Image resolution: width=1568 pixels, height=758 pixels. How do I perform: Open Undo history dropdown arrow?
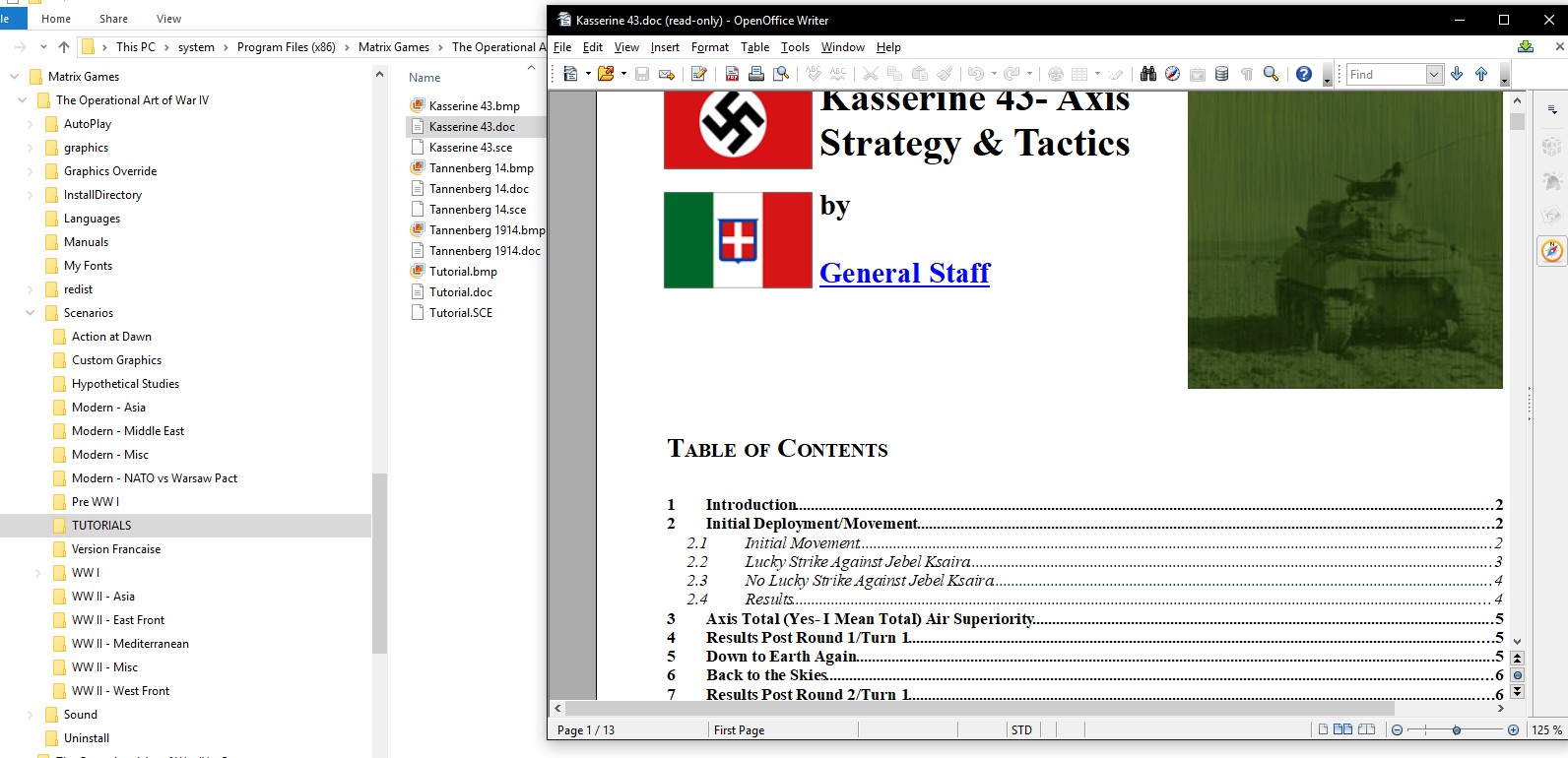tap(994, 74)
